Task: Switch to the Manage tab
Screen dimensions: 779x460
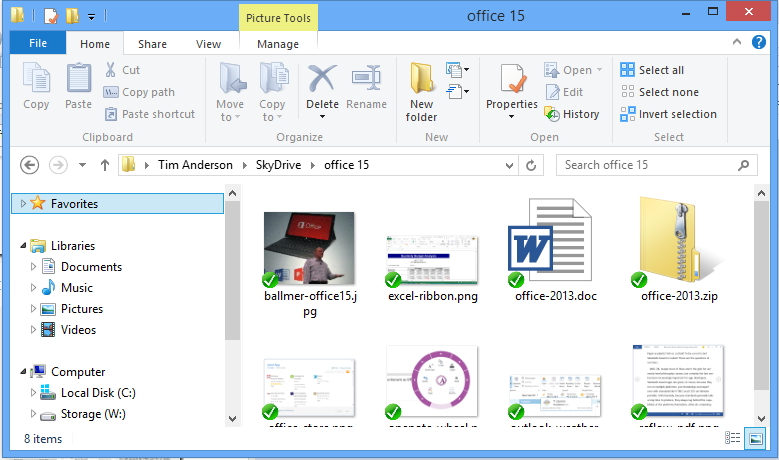Action: pyautogui.click(x=278, y=44)
